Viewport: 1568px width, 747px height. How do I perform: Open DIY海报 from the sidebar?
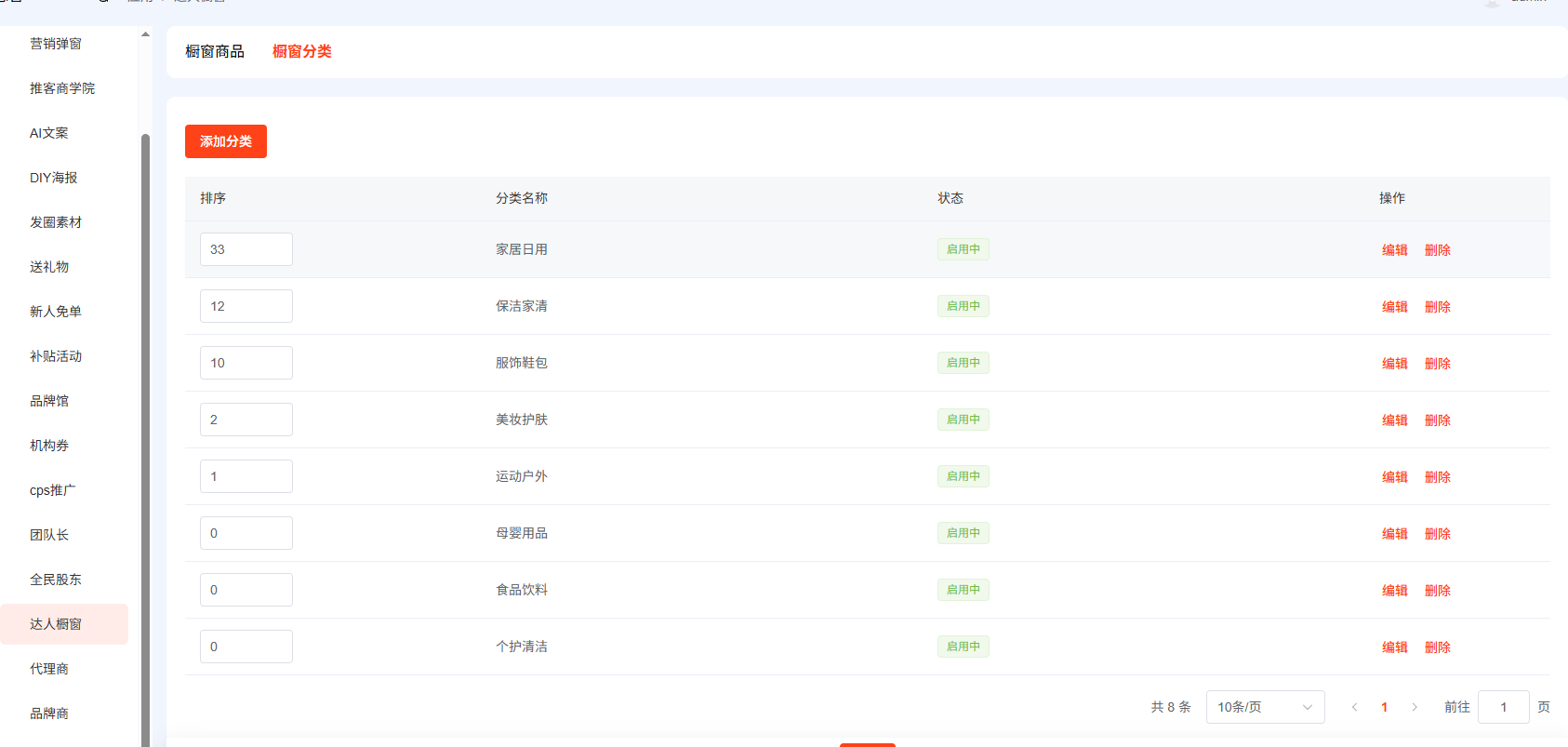54,178
